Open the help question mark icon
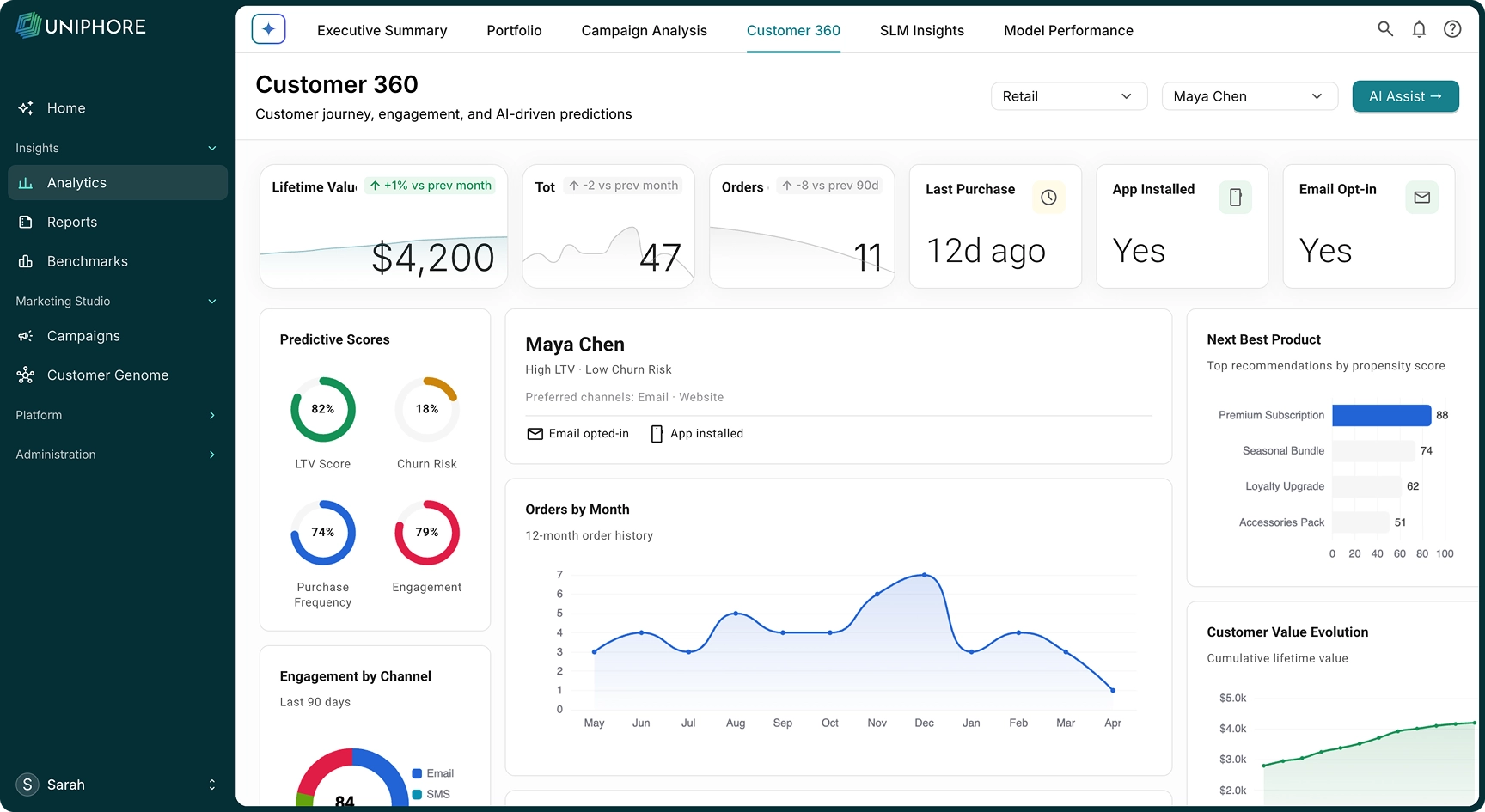This screenshot has height=812, width=1485. (1452, 29)
